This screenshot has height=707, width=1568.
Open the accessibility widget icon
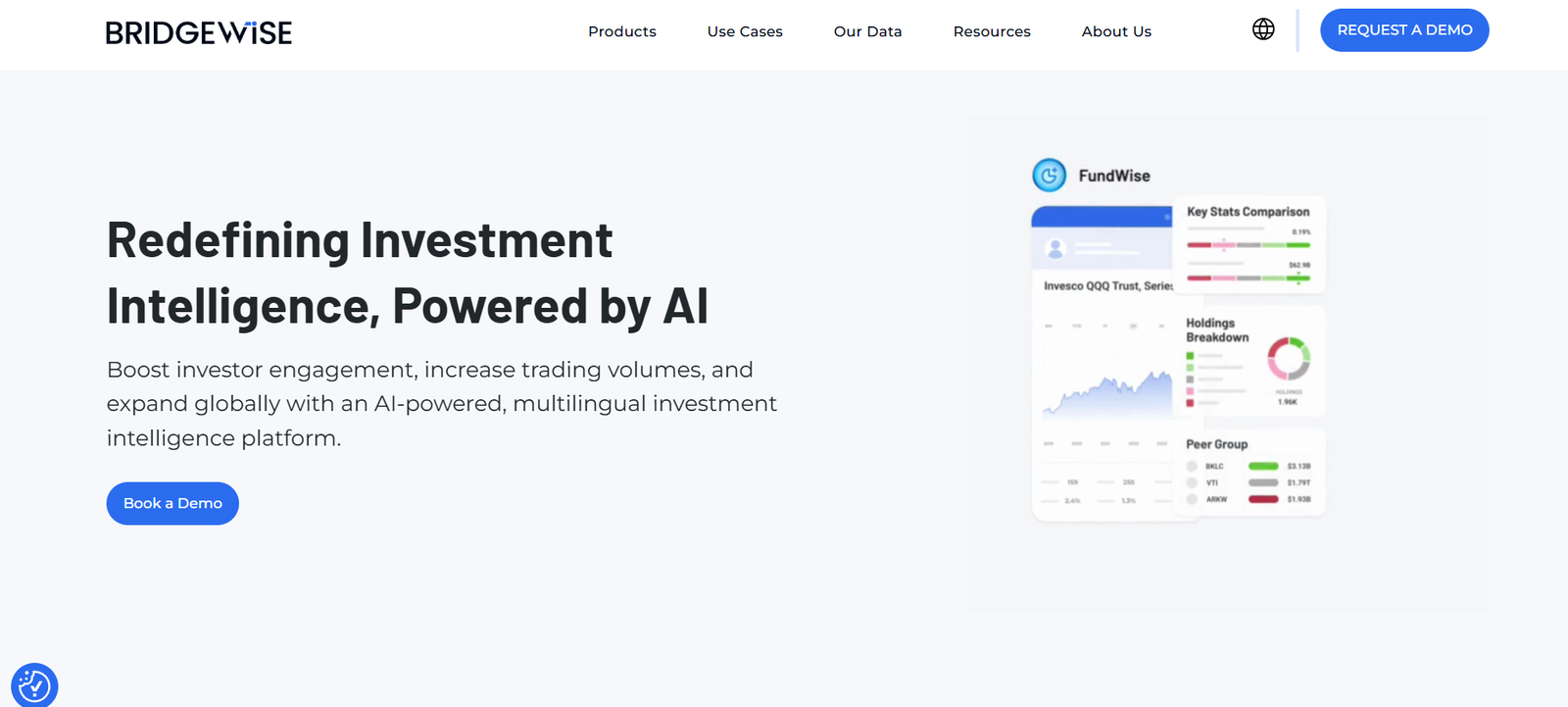pos(34,685)
